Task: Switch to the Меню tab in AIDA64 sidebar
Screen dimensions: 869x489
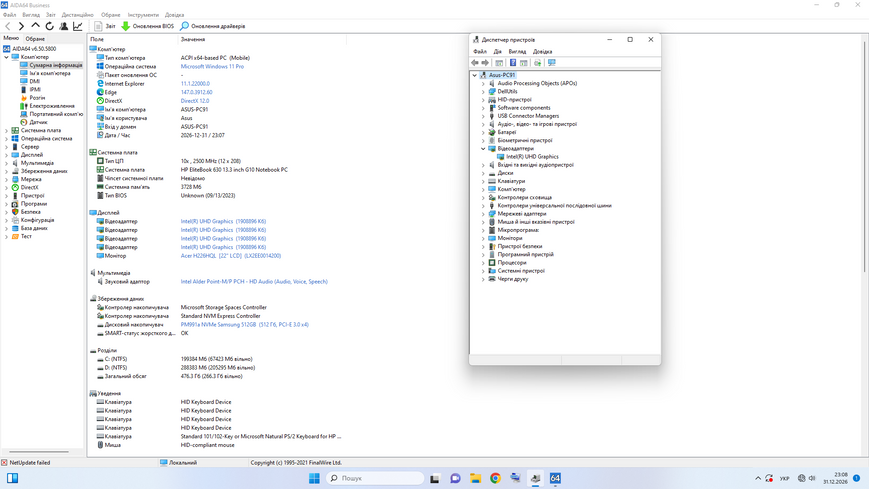Action: [11, 38]
